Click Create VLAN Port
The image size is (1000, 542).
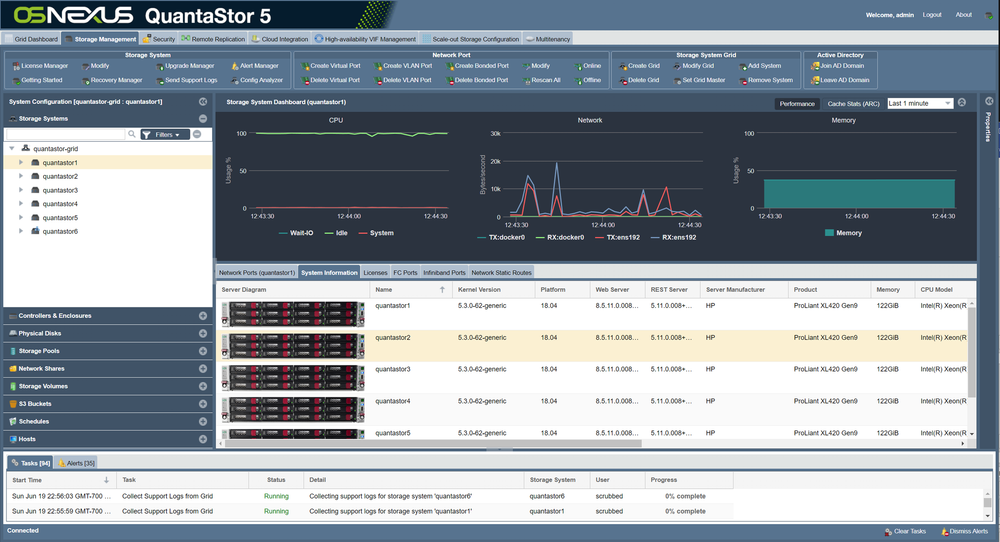403,66
